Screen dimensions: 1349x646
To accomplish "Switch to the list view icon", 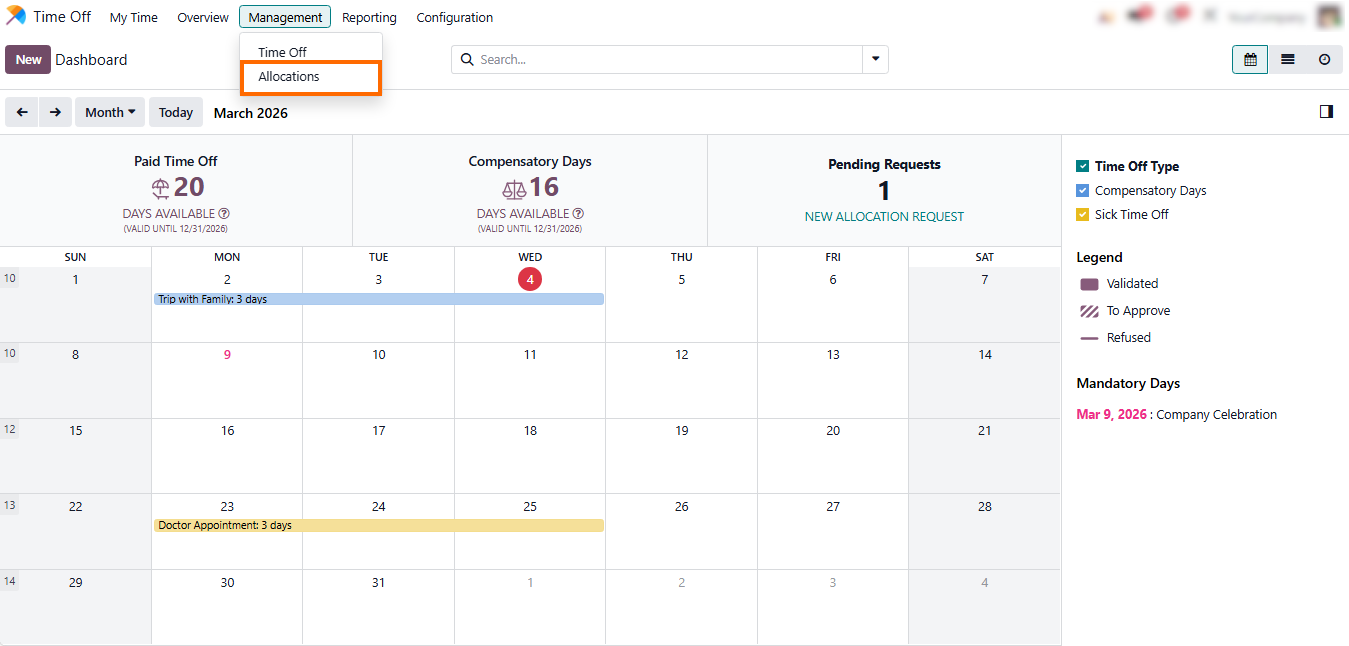I will 1288,60.
